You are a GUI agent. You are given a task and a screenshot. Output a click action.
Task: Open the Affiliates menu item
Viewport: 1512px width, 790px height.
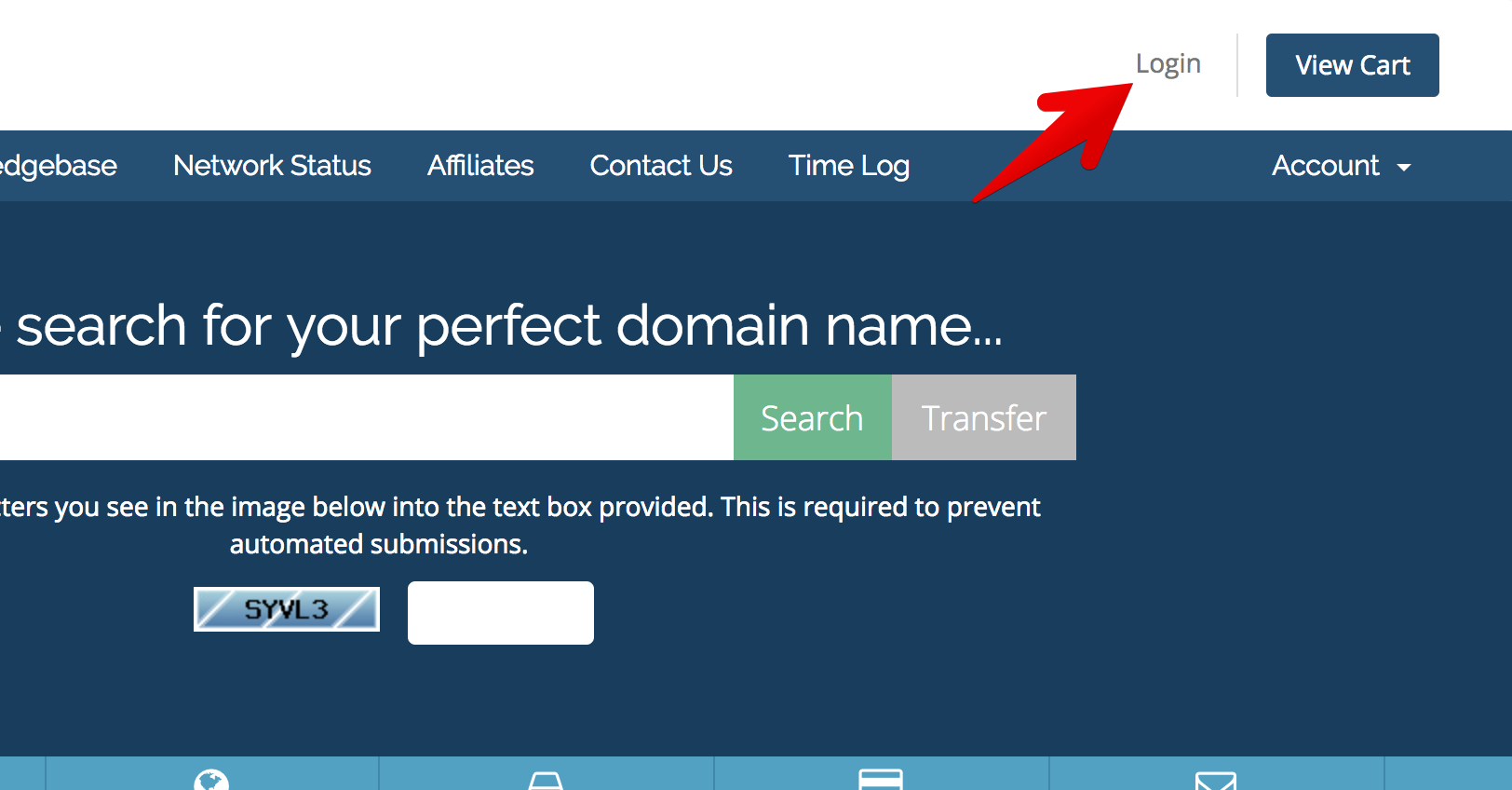coord(480,166)
